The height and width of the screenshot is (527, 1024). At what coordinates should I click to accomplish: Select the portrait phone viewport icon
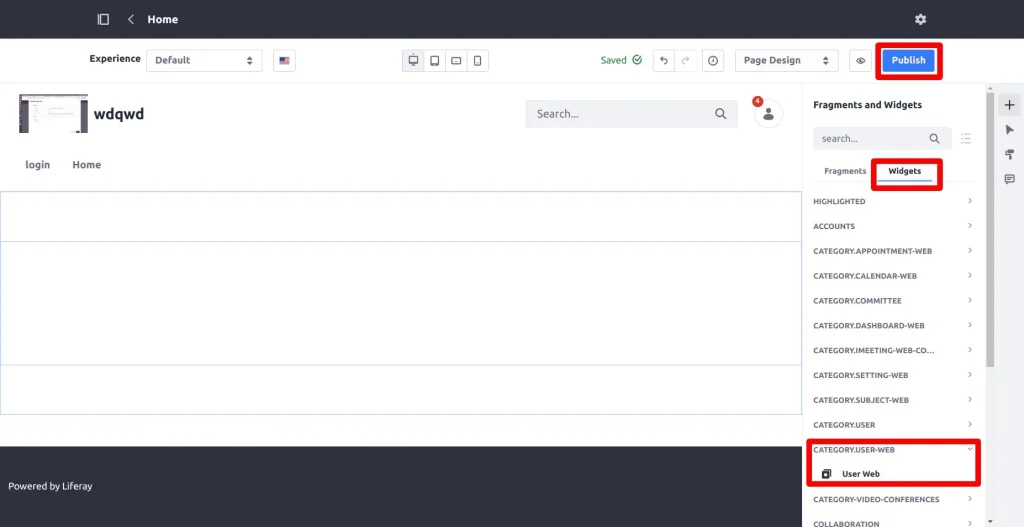point(477,61)
